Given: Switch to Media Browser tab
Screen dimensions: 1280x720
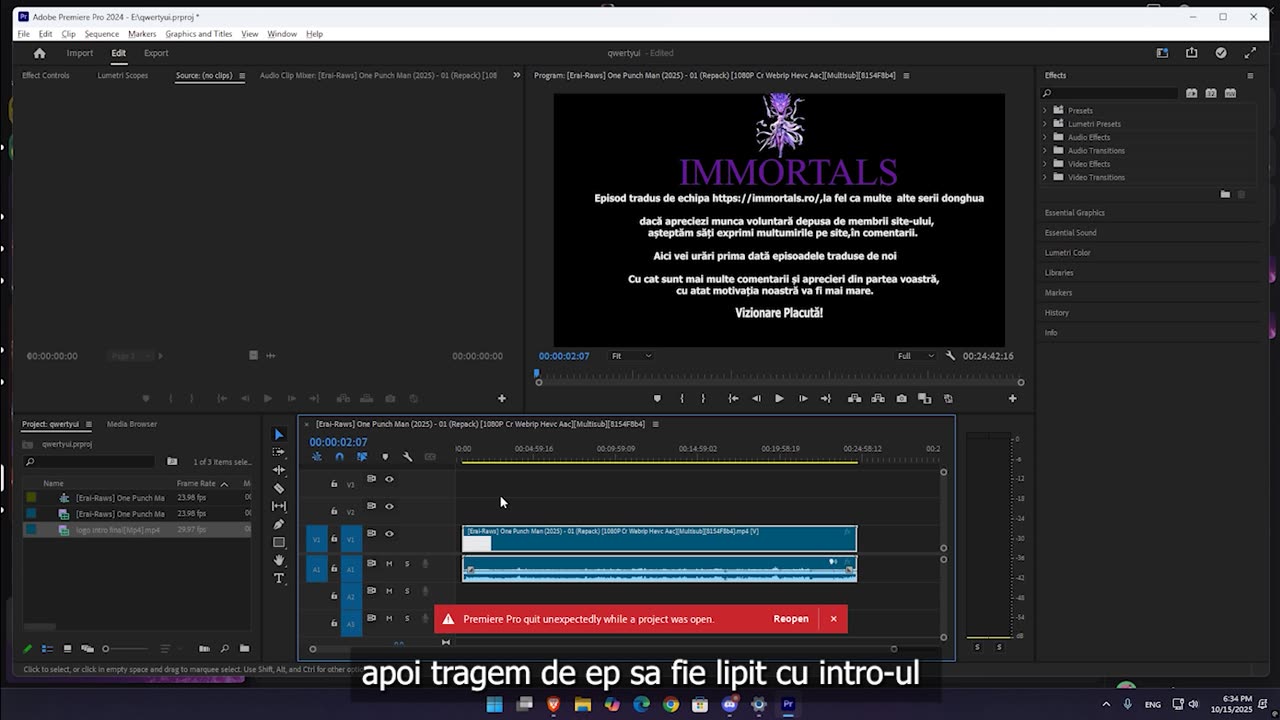Looking at the screenshot, I should pos(132,424).
